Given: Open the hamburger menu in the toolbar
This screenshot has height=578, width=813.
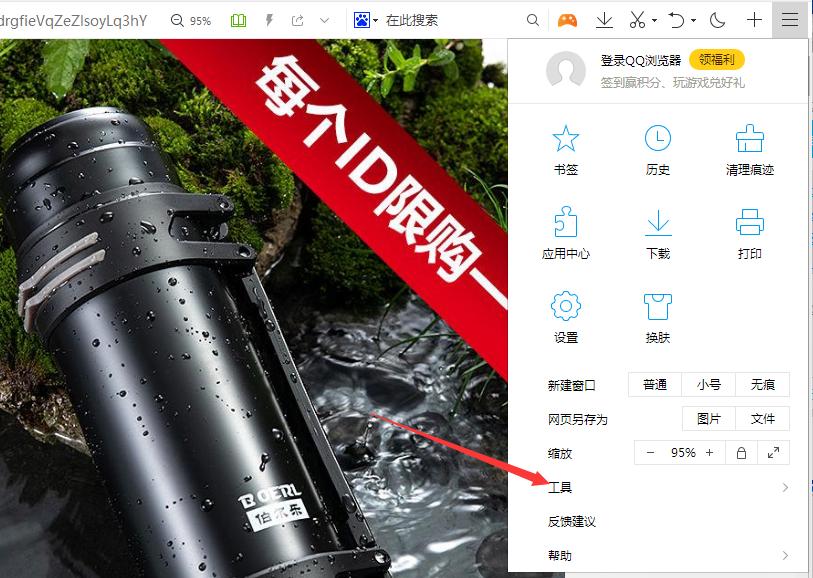Looking at the screenshot, I should pos(790,20).
